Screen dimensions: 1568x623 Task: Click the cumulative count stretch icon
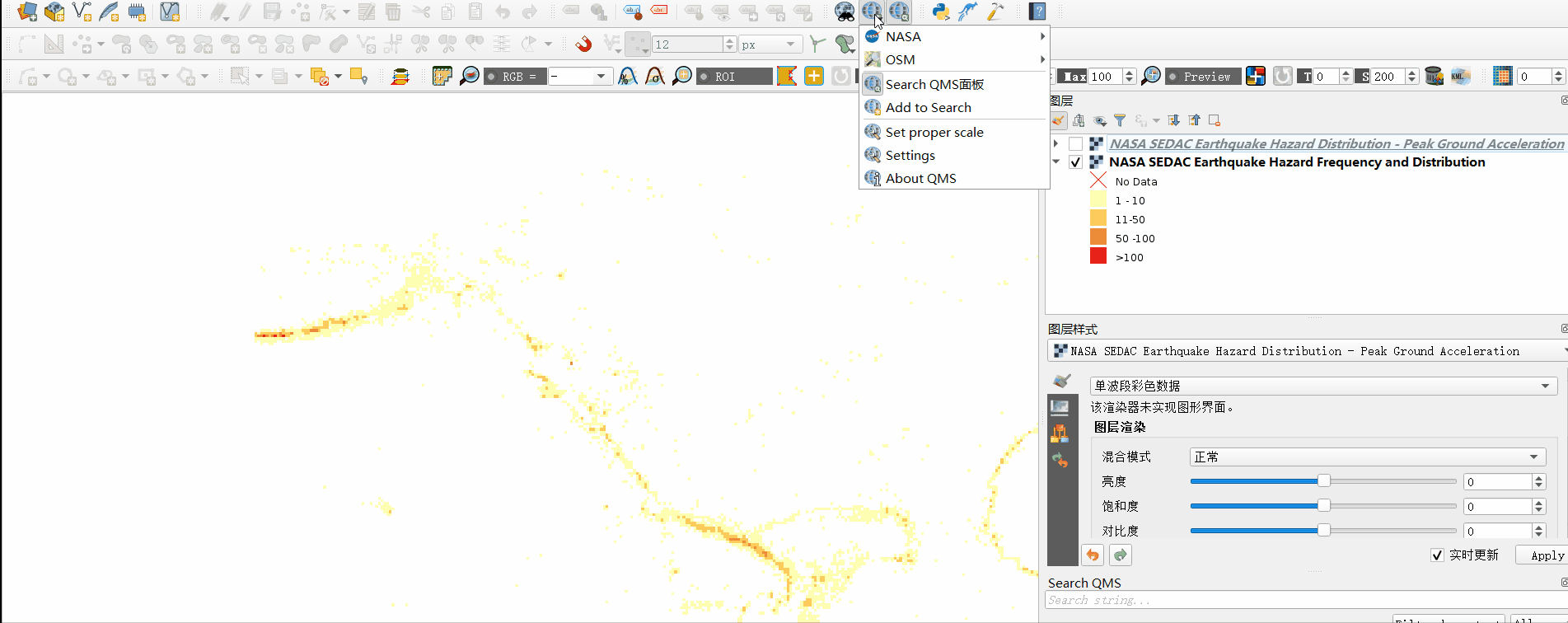coord(628,77)
